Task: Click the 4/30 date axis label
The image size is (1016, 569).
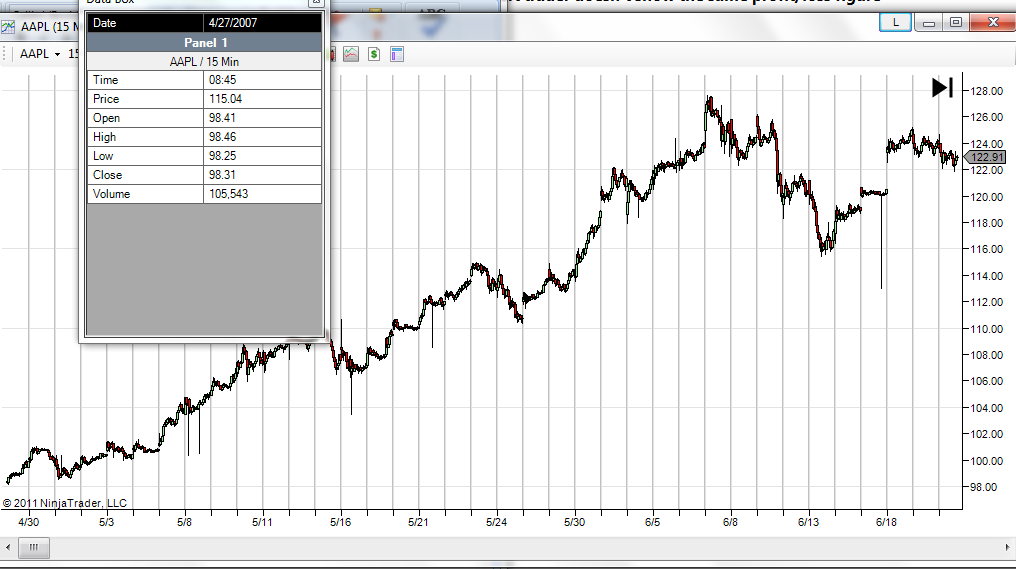Action: (29, 522)
